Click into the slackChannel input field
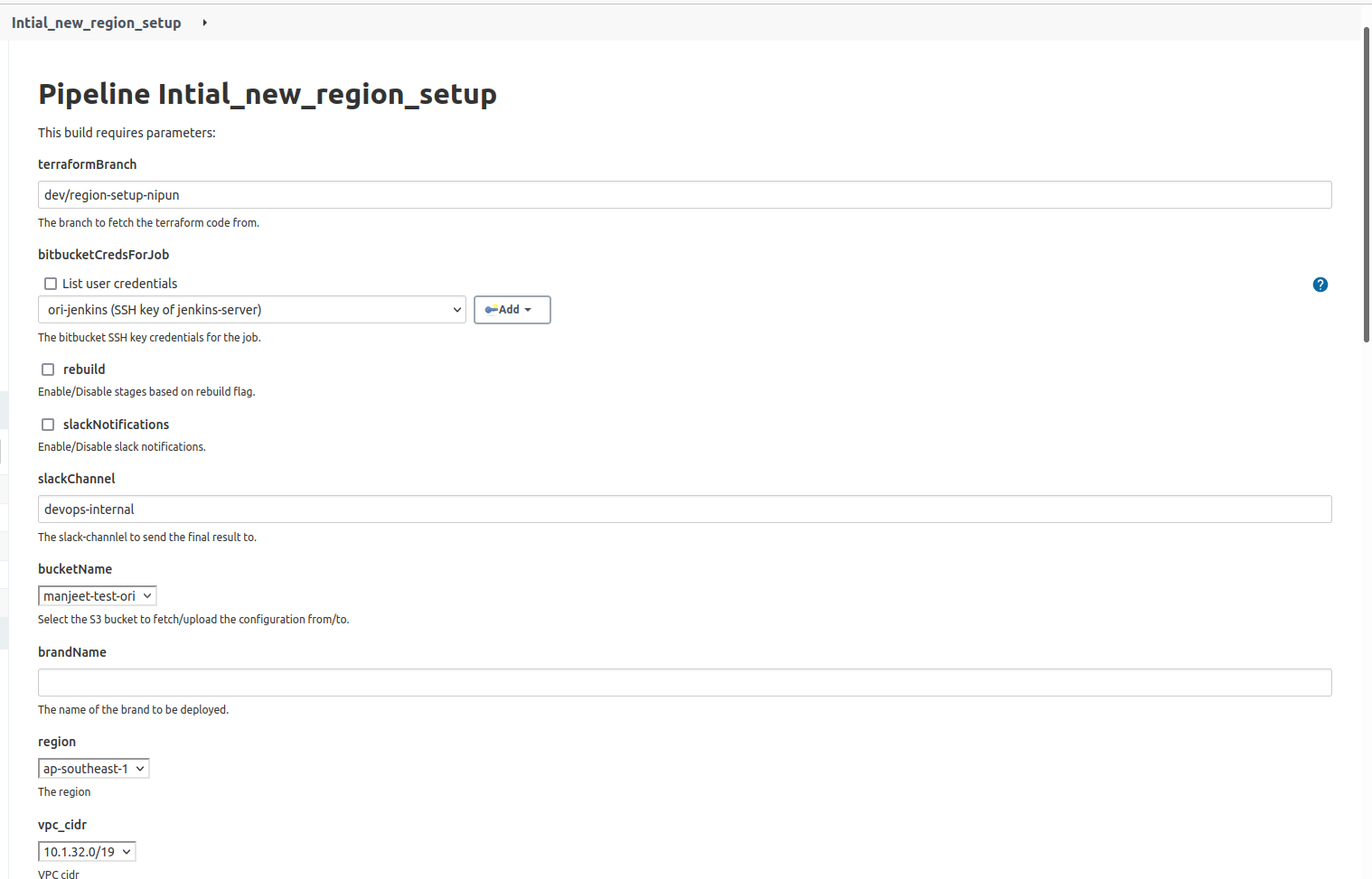This screenshot has width=1372, height=879. pos(684,510)
